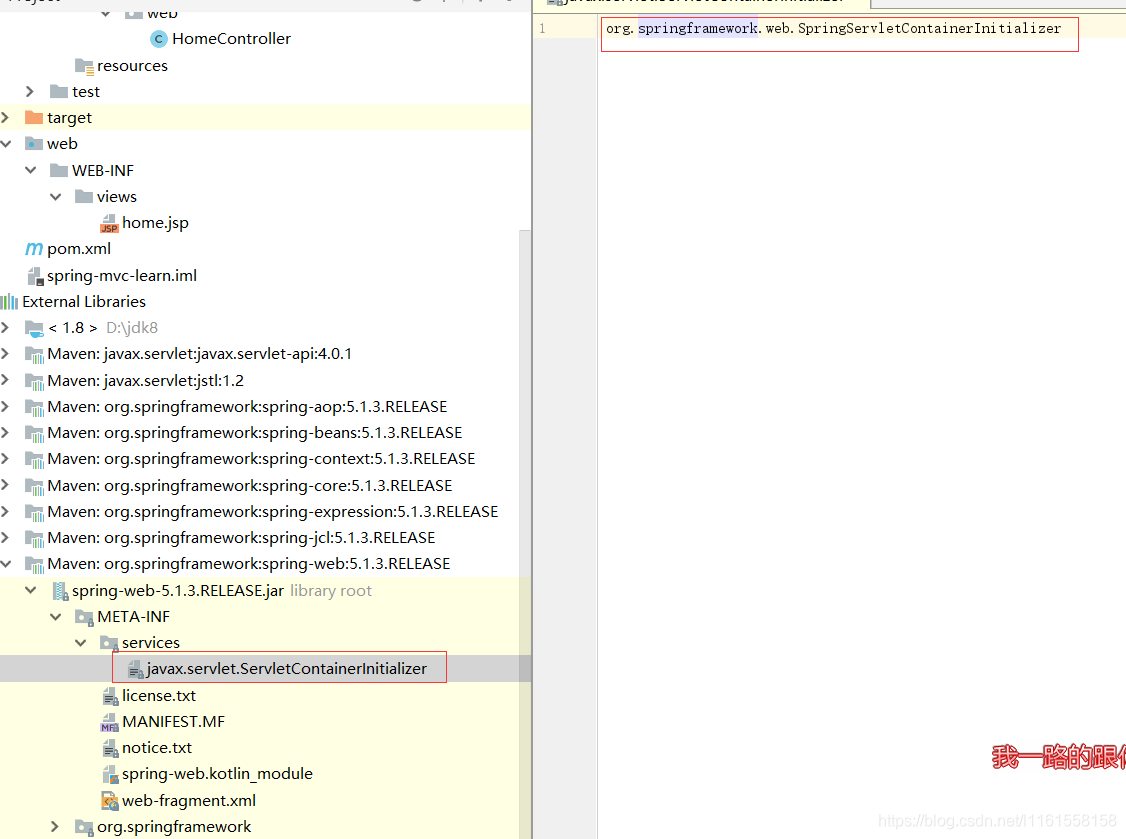Click the HomeController class icon

[159, 39]
